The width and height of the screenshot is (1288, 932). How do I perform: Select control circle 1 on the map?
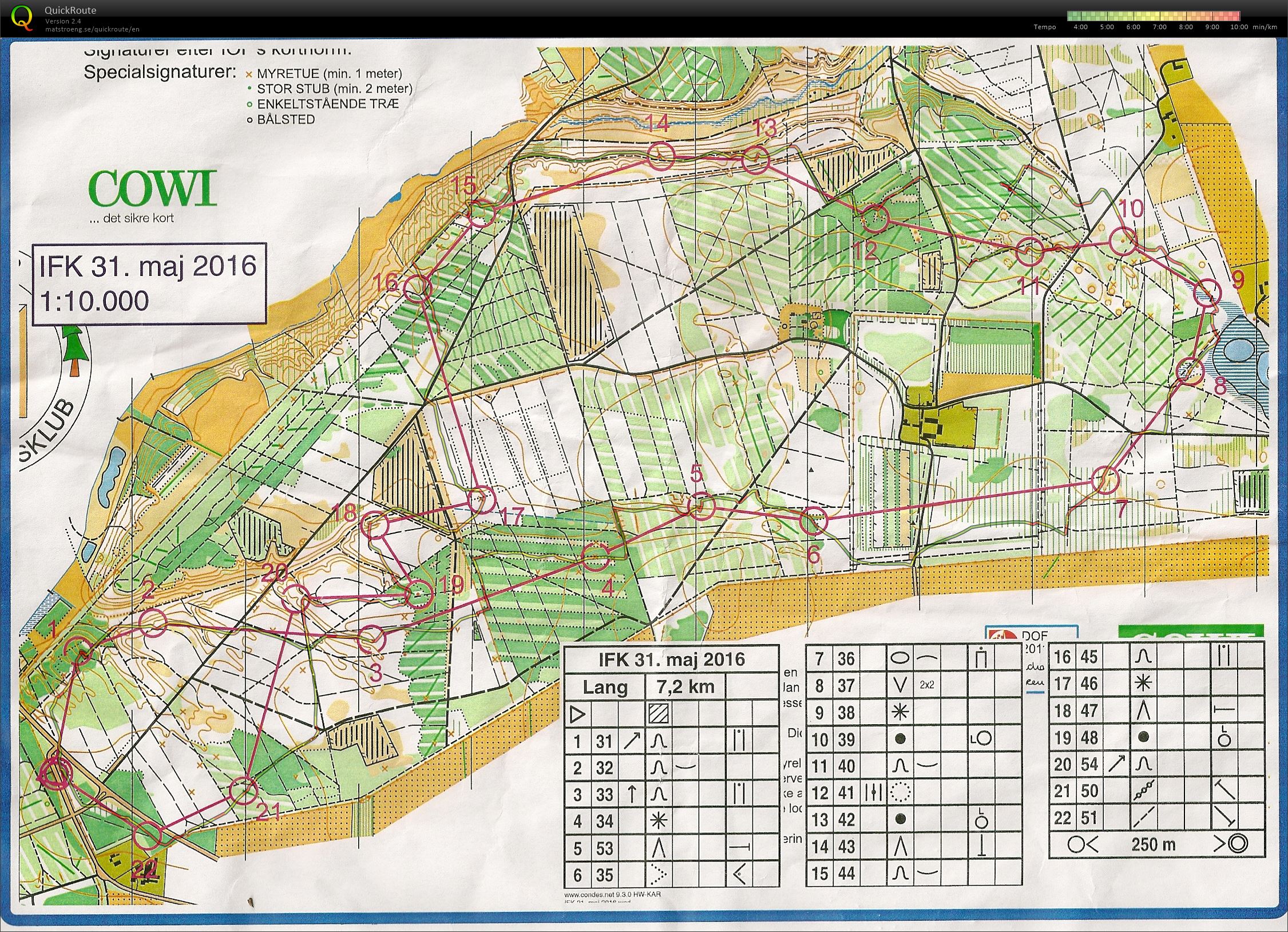pyautogui.click(x=77, y=652)
